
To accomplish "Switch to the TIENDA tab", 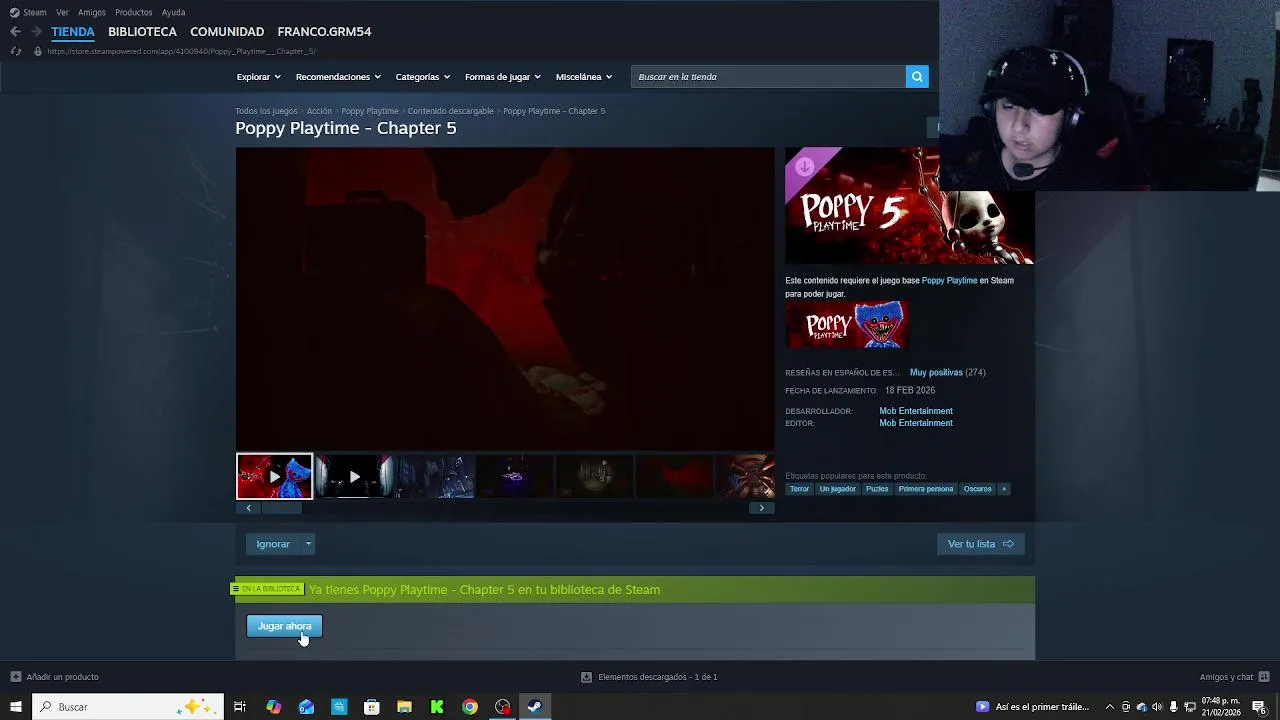I will [x=73, y=32].
